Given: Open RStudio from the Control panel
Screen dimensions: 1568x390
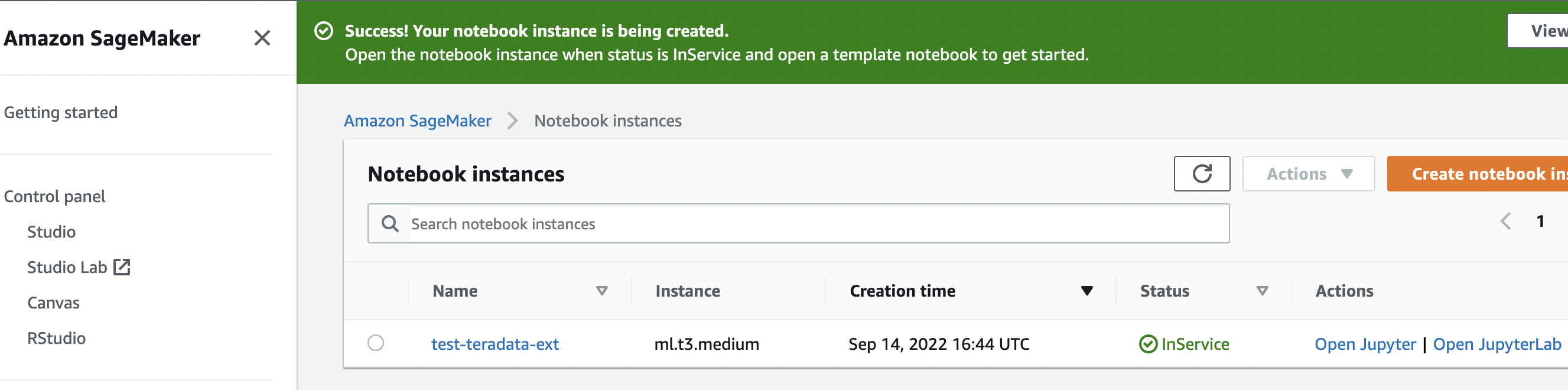Looking at the screenshot, I should point(57,338).
